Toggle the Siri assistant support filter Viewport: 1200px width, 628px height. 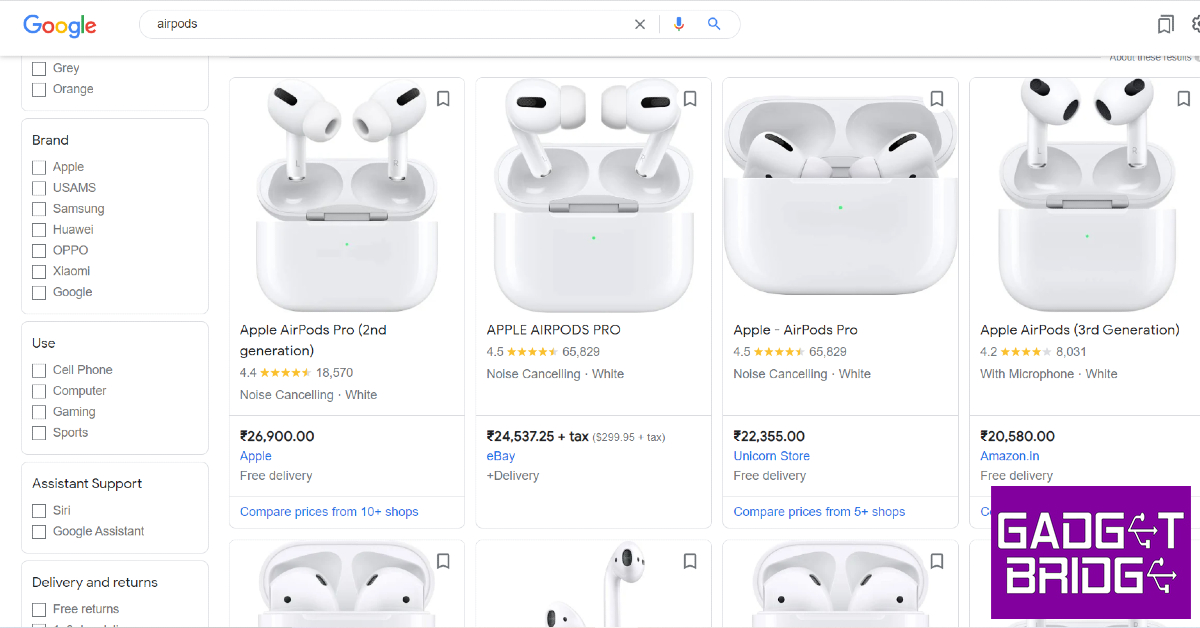[39, 510]
